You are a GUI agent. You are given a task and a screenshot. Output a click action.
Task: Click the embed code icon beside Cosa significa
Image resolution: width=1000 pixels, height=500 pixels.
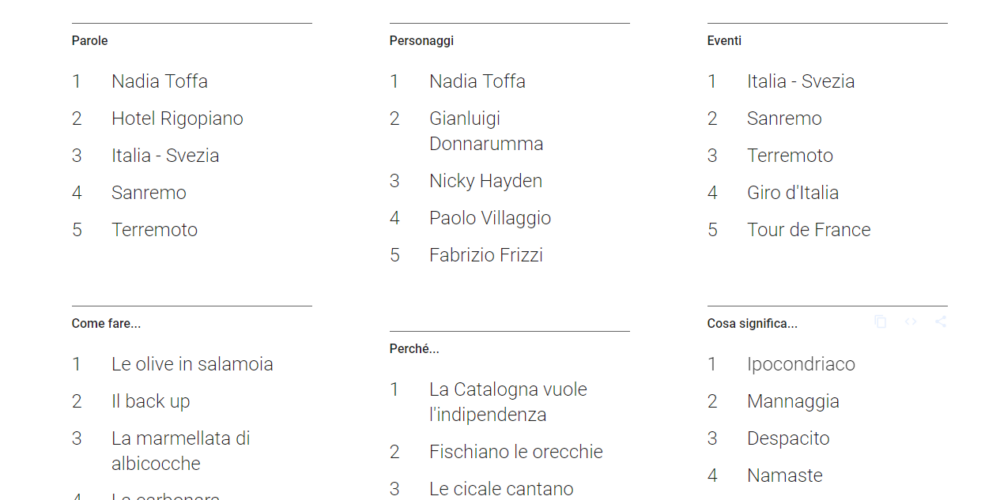click(x=910, y=322)
